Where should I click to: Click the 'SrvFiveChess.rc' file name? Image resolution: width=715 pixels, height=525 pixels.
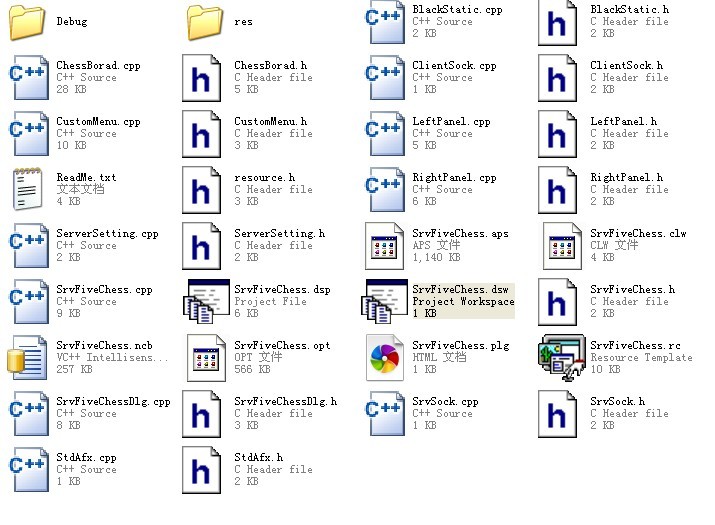tap(635, 346)
